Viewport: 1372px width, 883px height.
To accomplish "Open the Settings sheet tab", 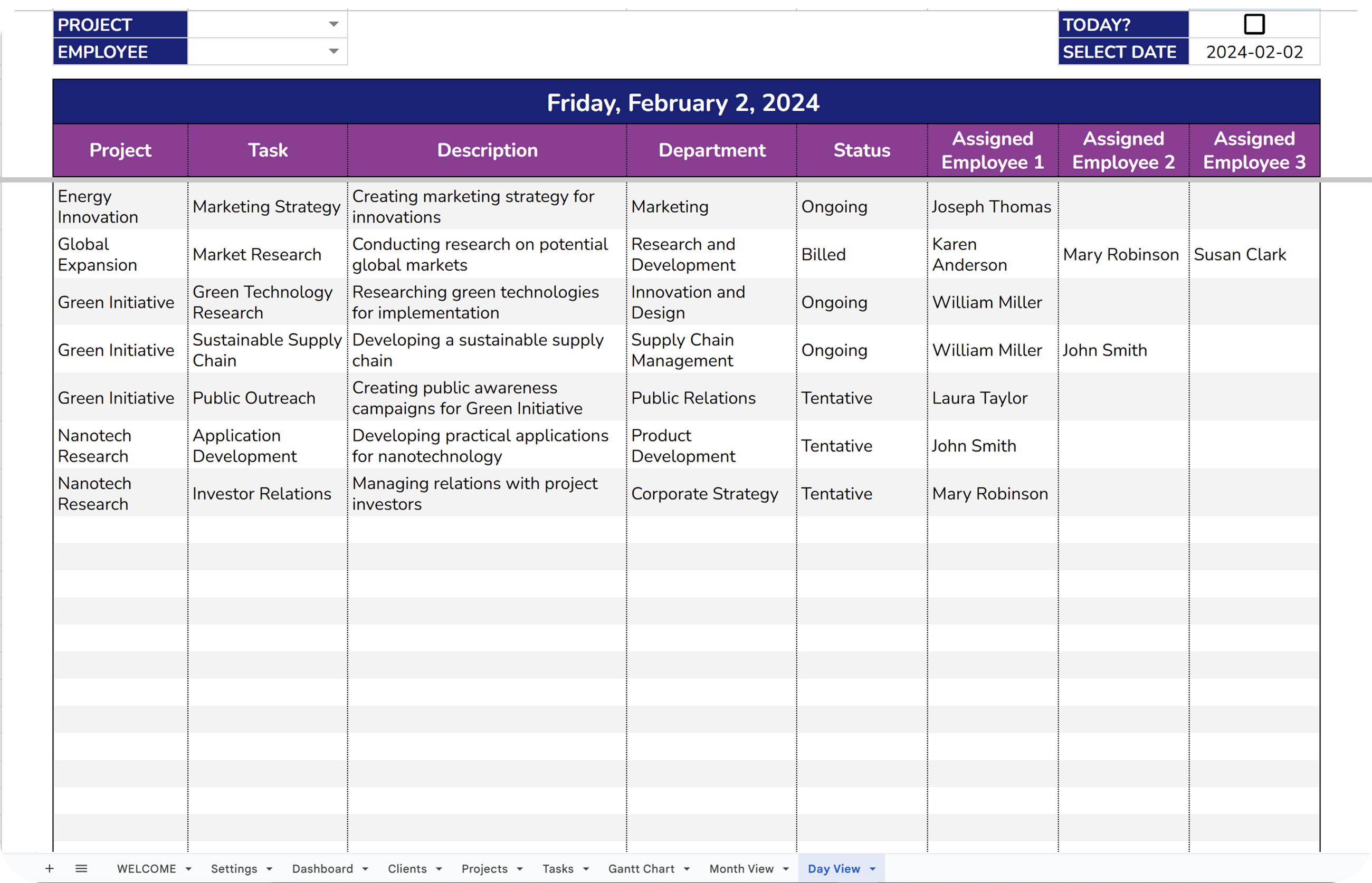I will [x=233, y=869].
